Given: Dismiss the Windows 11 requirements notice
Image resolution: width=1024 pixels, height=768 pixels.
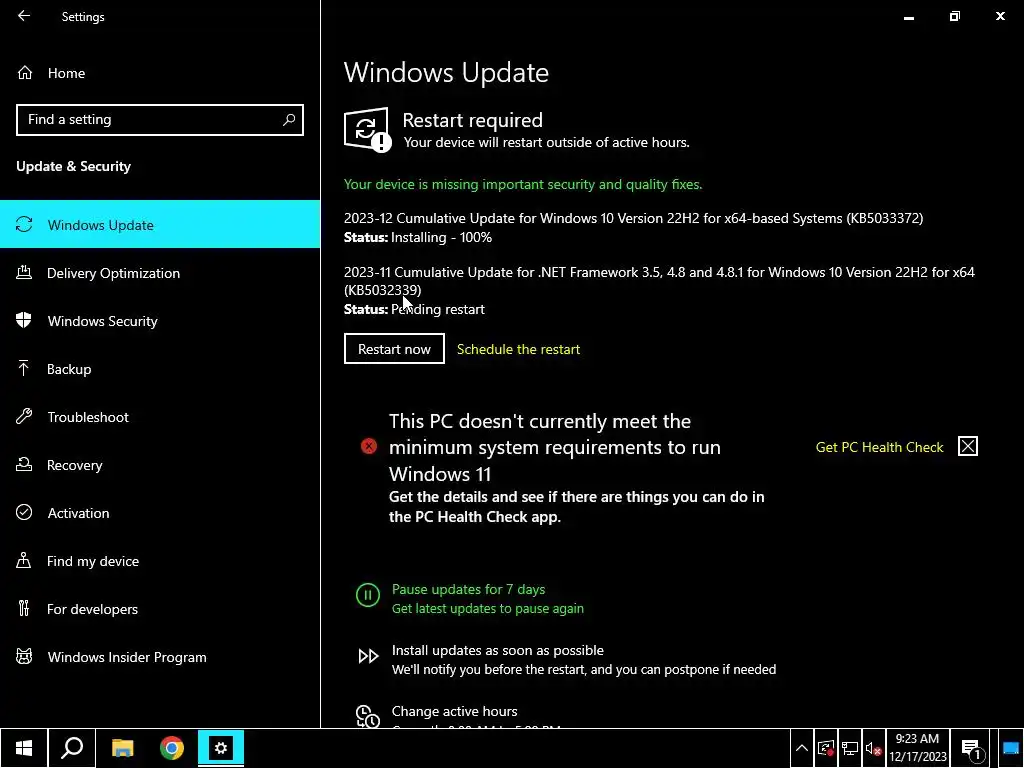Looking at the screenshot, I should click(x=968, y=447).
